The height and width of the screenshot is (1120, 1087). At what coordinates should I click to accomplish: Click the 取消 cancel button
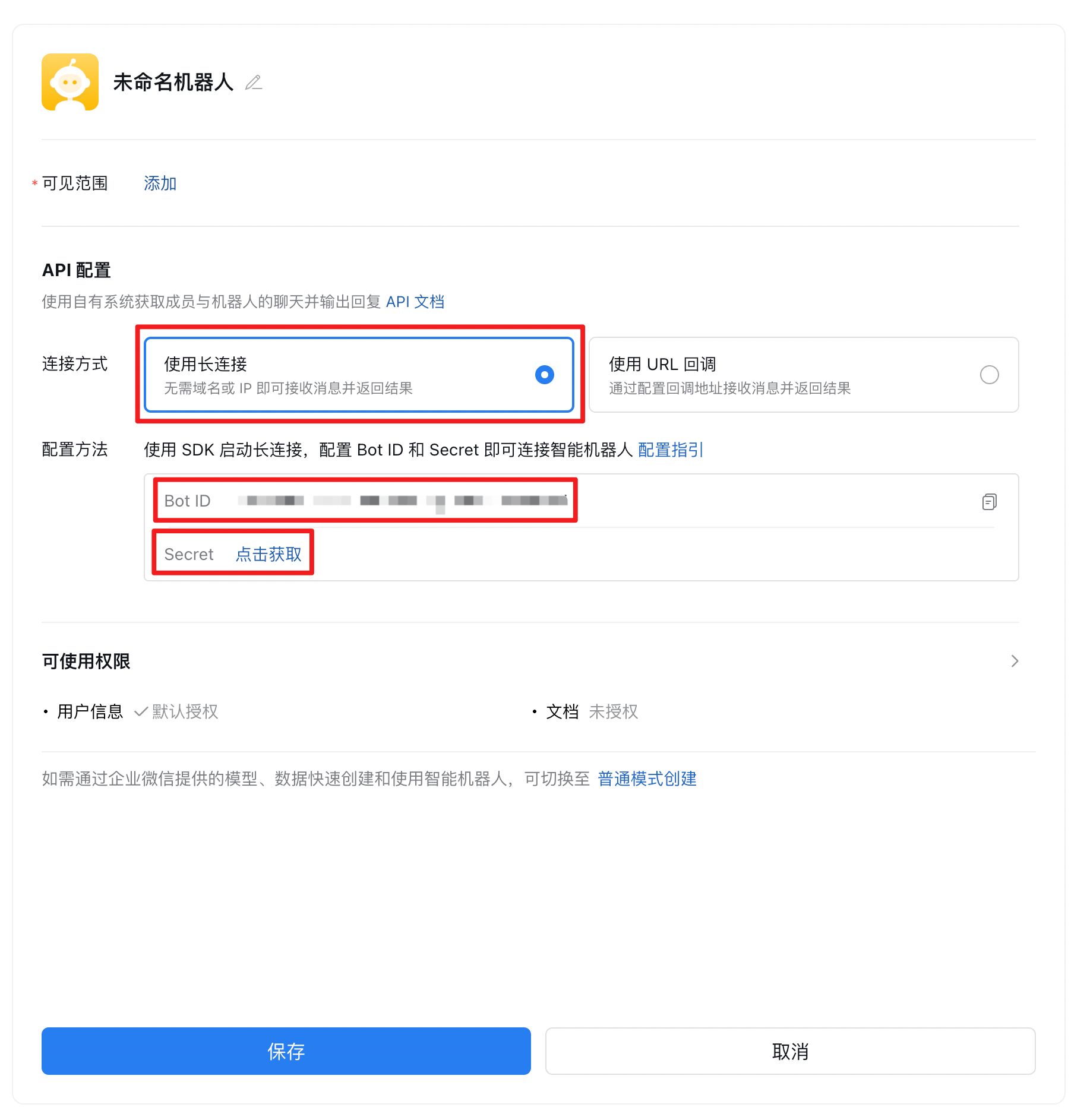791,1051
